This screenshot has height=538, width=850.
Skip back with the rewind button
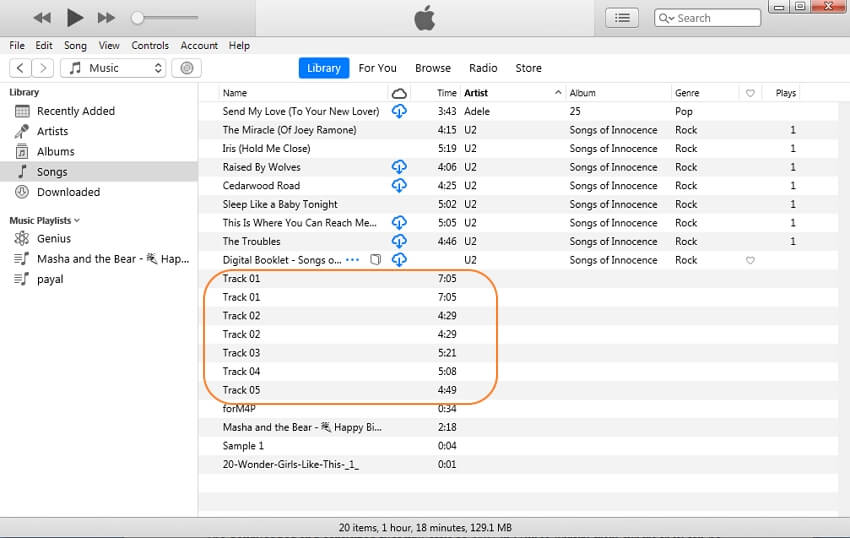click(x=42, y=18)
